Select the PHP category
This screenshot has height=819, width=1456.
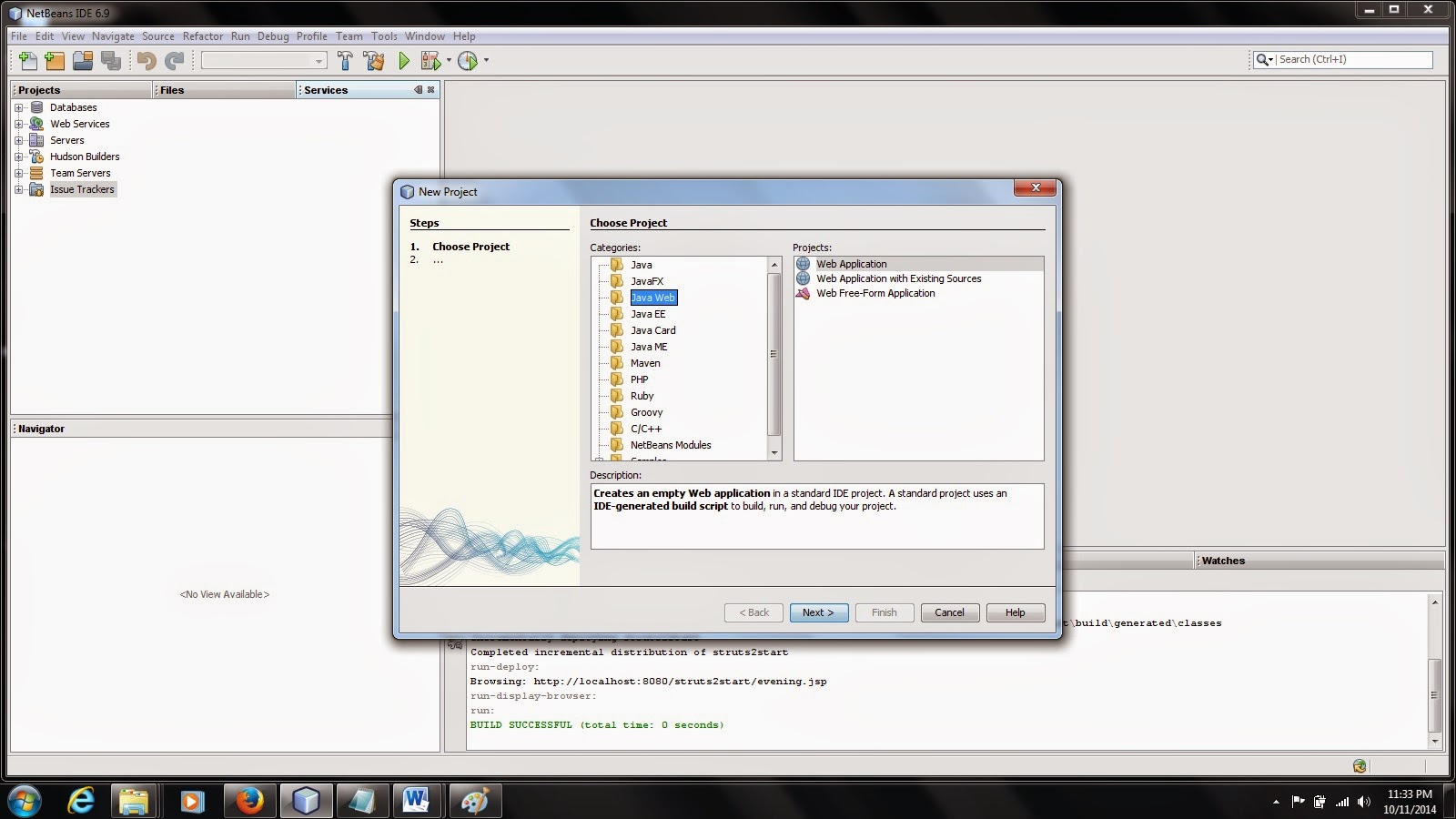coord(640,379)
